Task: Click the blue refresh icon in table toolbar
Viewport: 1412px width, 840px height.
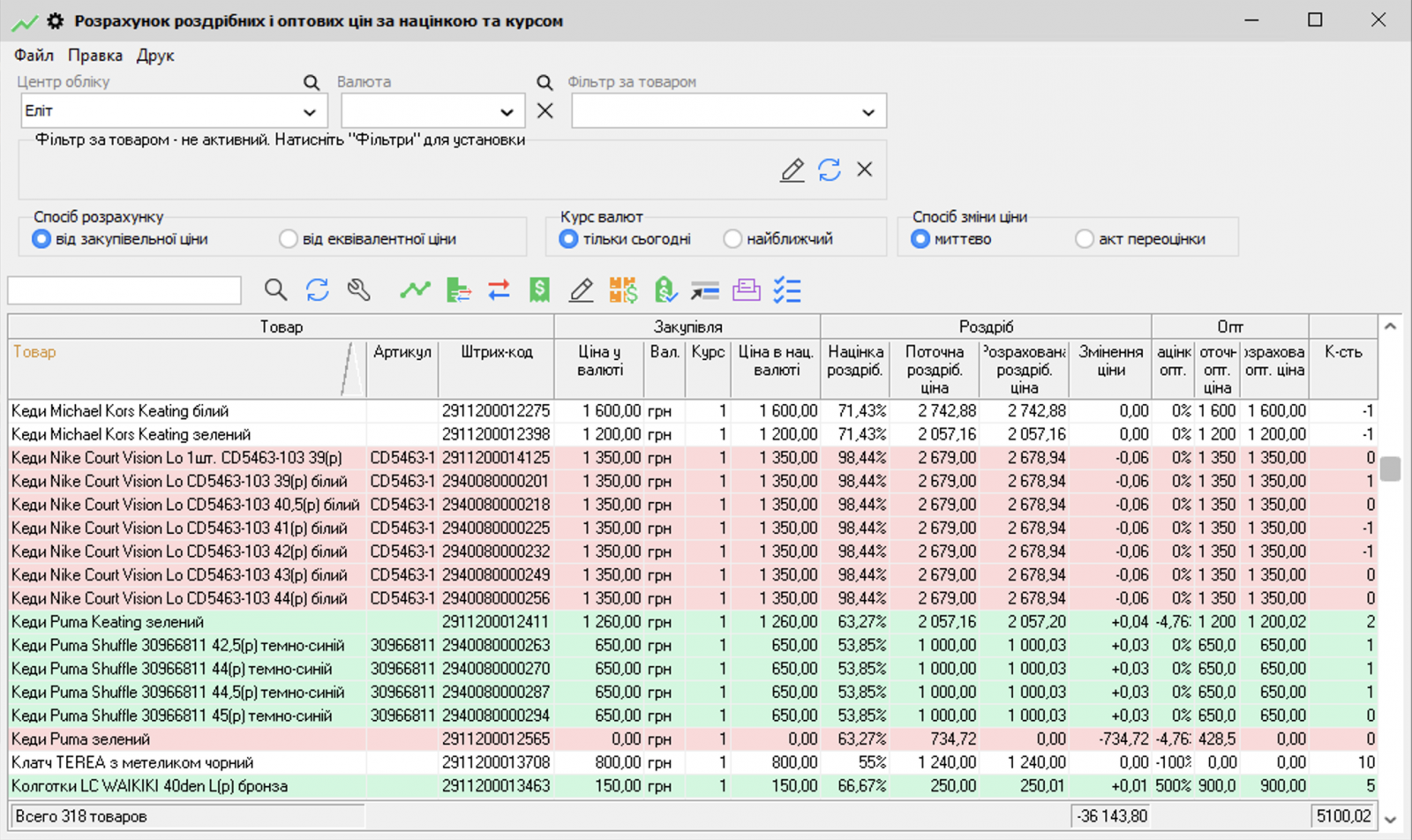Action: pos(318,290)
